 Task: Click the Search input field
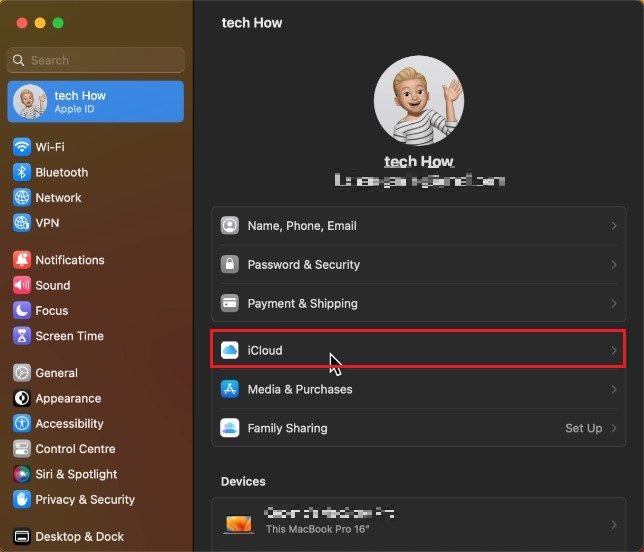(x=96, y=60)
